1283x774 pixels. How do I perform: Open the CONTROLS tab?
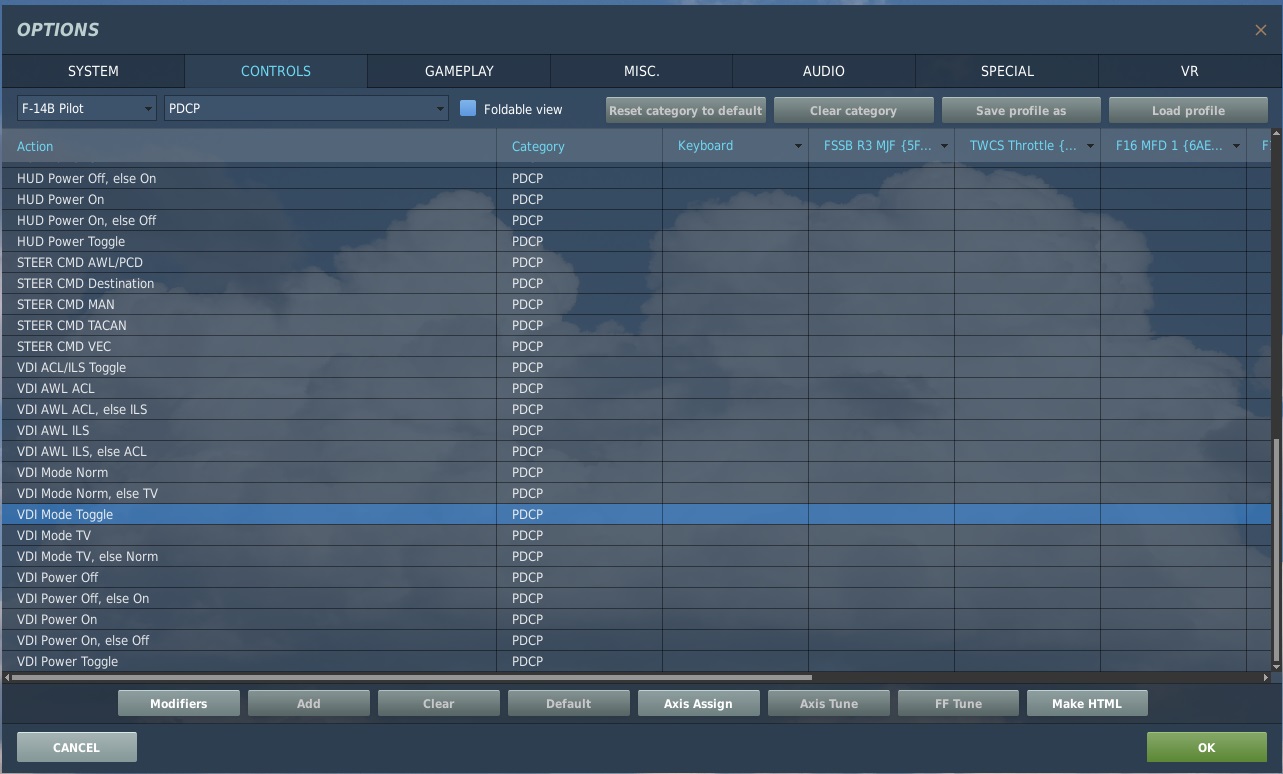tap(276, 71)
